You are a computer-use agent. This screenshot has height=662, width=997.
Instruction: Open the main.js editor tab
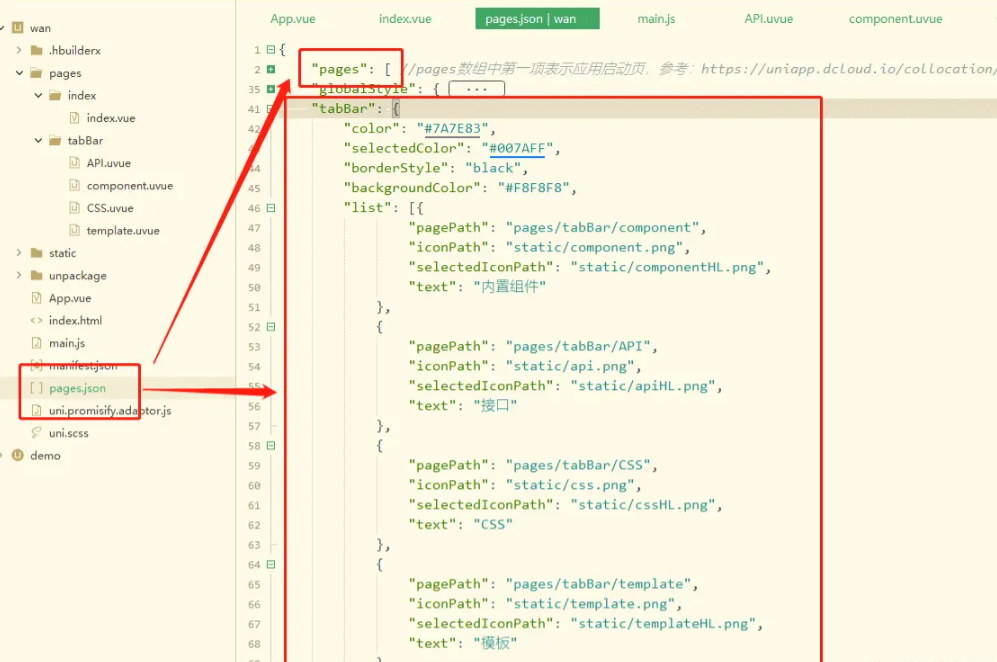656,18
